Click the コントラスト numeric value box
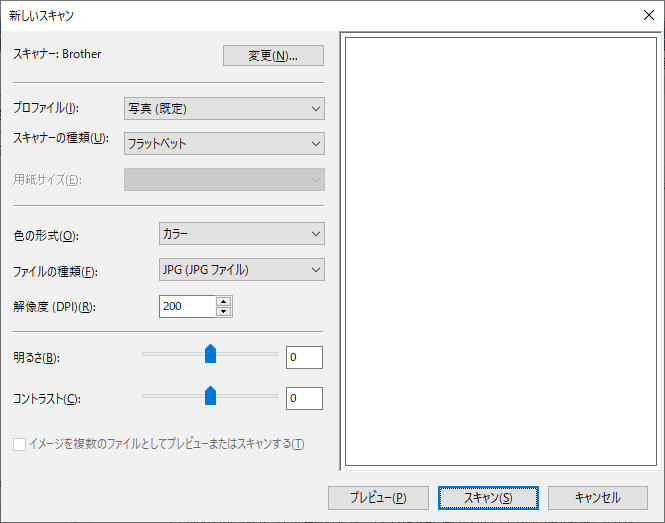The height and width of the screenshot is (523, 665). [x=304, y=398]
